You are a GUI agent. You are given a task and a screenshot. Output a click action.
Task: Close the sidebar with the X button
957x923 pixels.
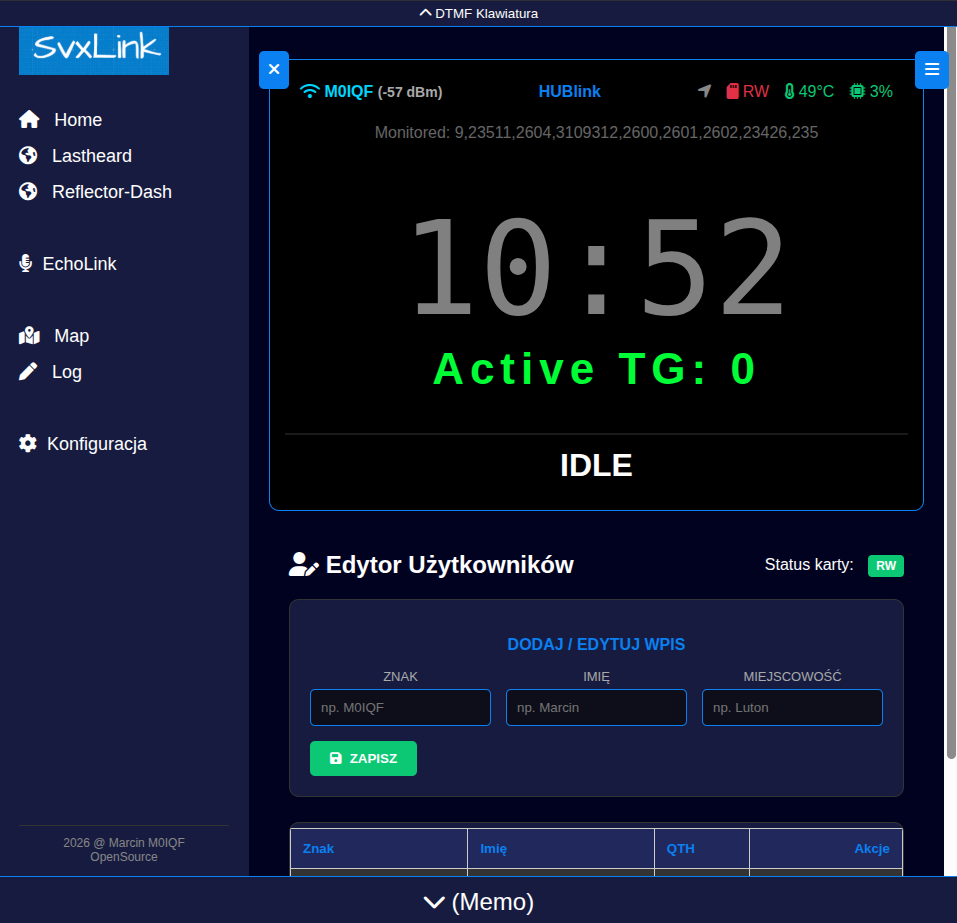(x=274, y=70)
